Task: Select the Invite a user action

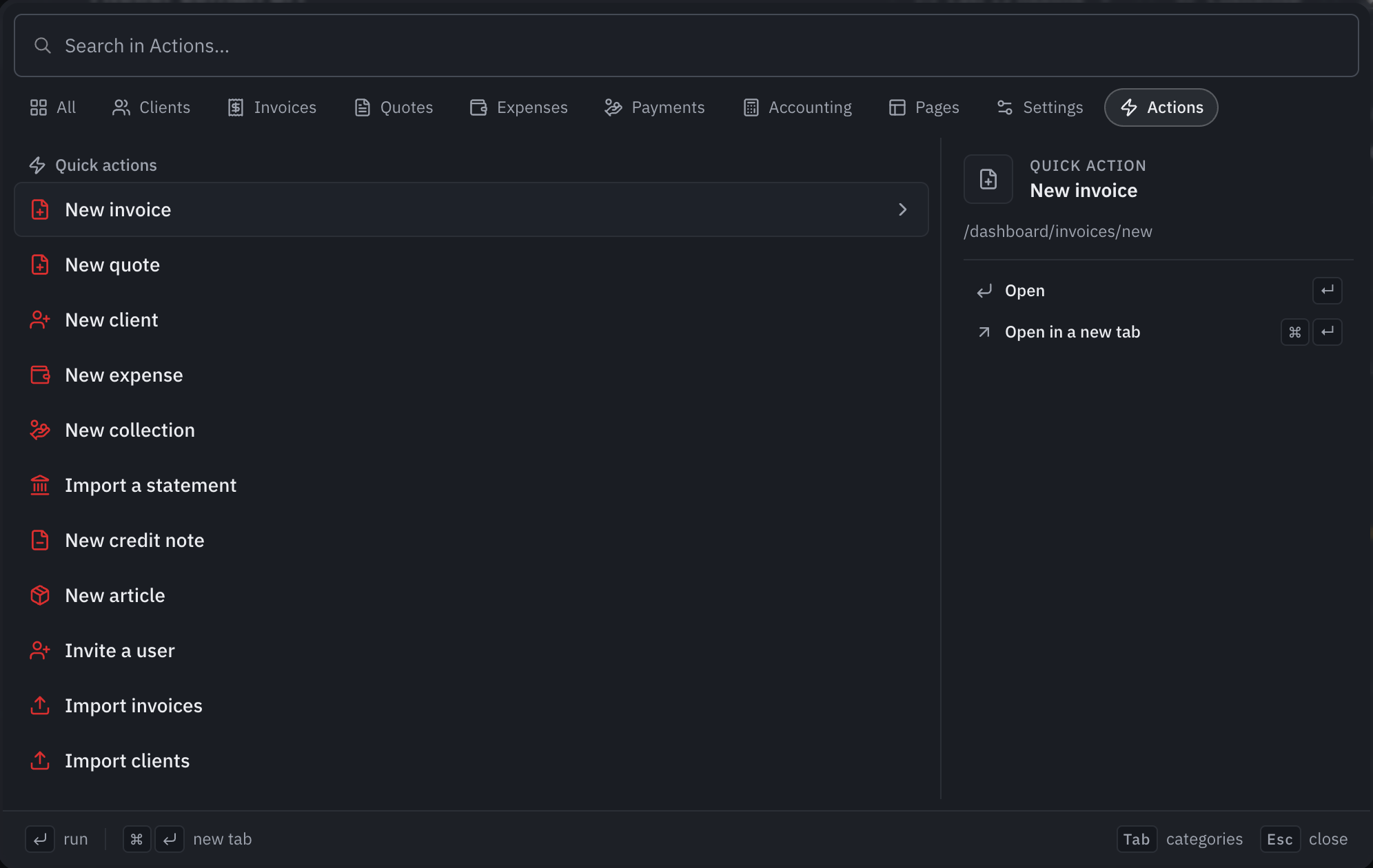Action: click(471, 650)
